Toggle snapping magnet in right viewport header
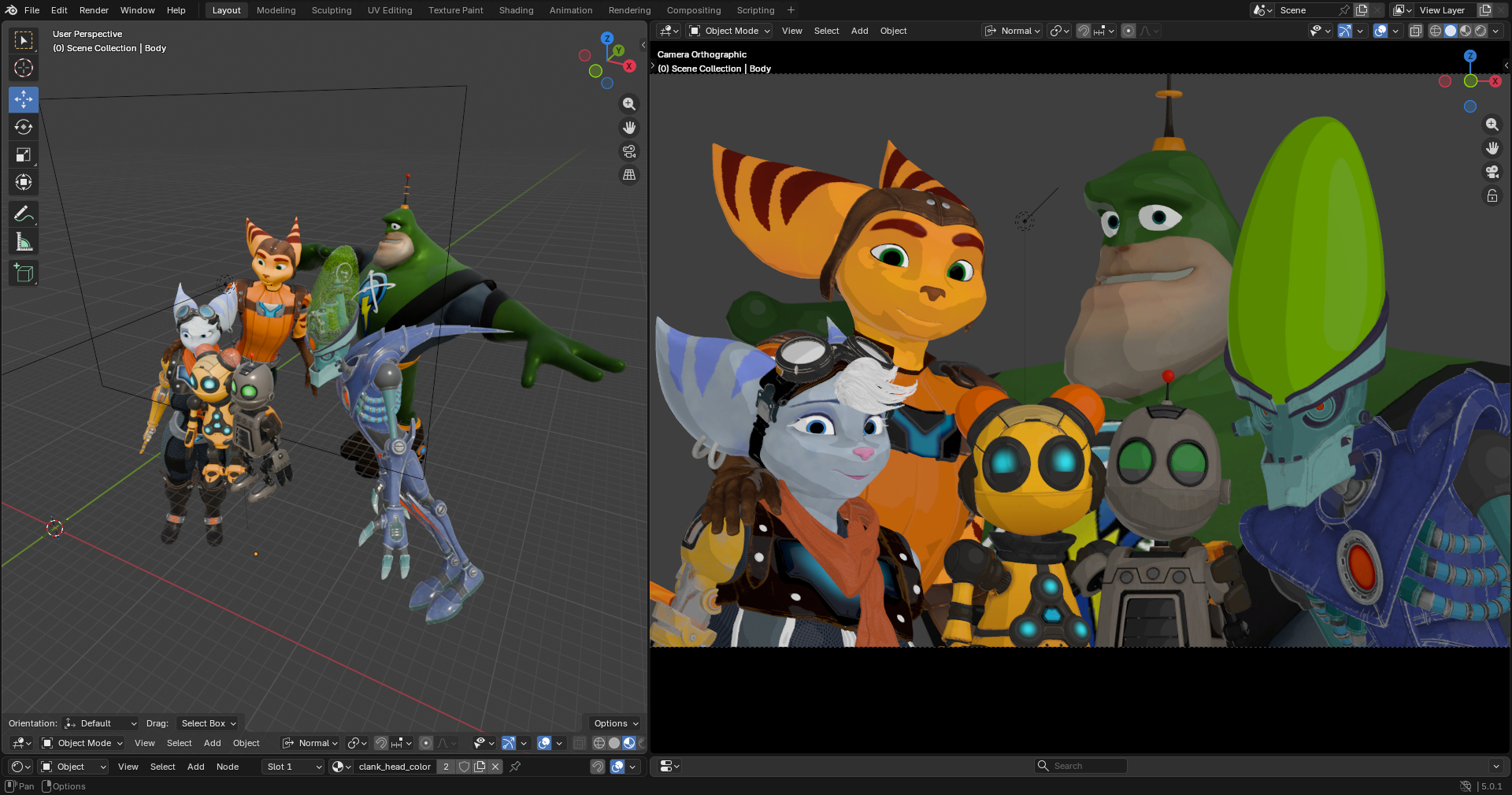This screenshot has height=795, width=1512. [1084, 31]
